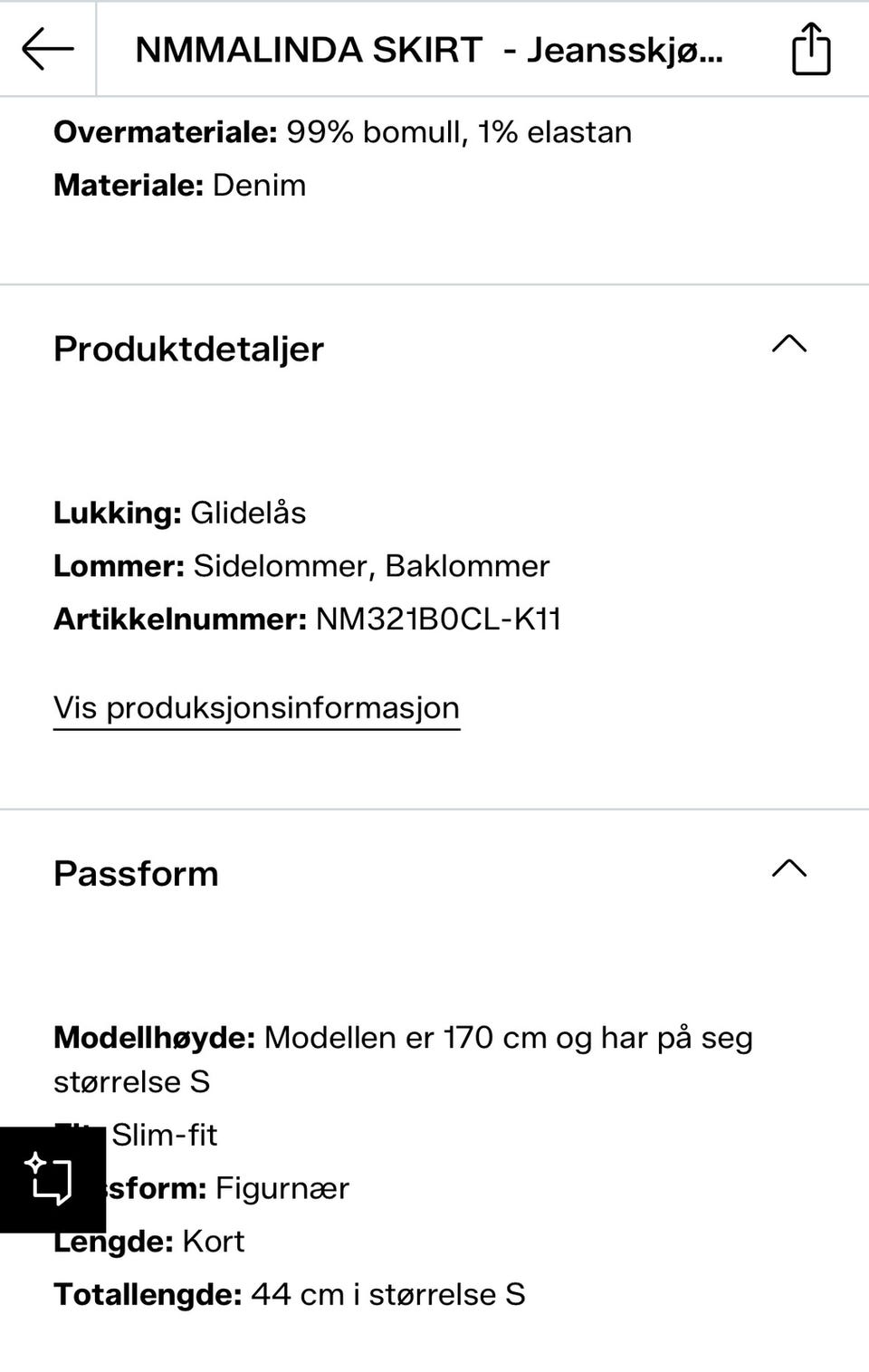Go back using the left arrow icon
The image size is (869, 1372).
[47, 49]
